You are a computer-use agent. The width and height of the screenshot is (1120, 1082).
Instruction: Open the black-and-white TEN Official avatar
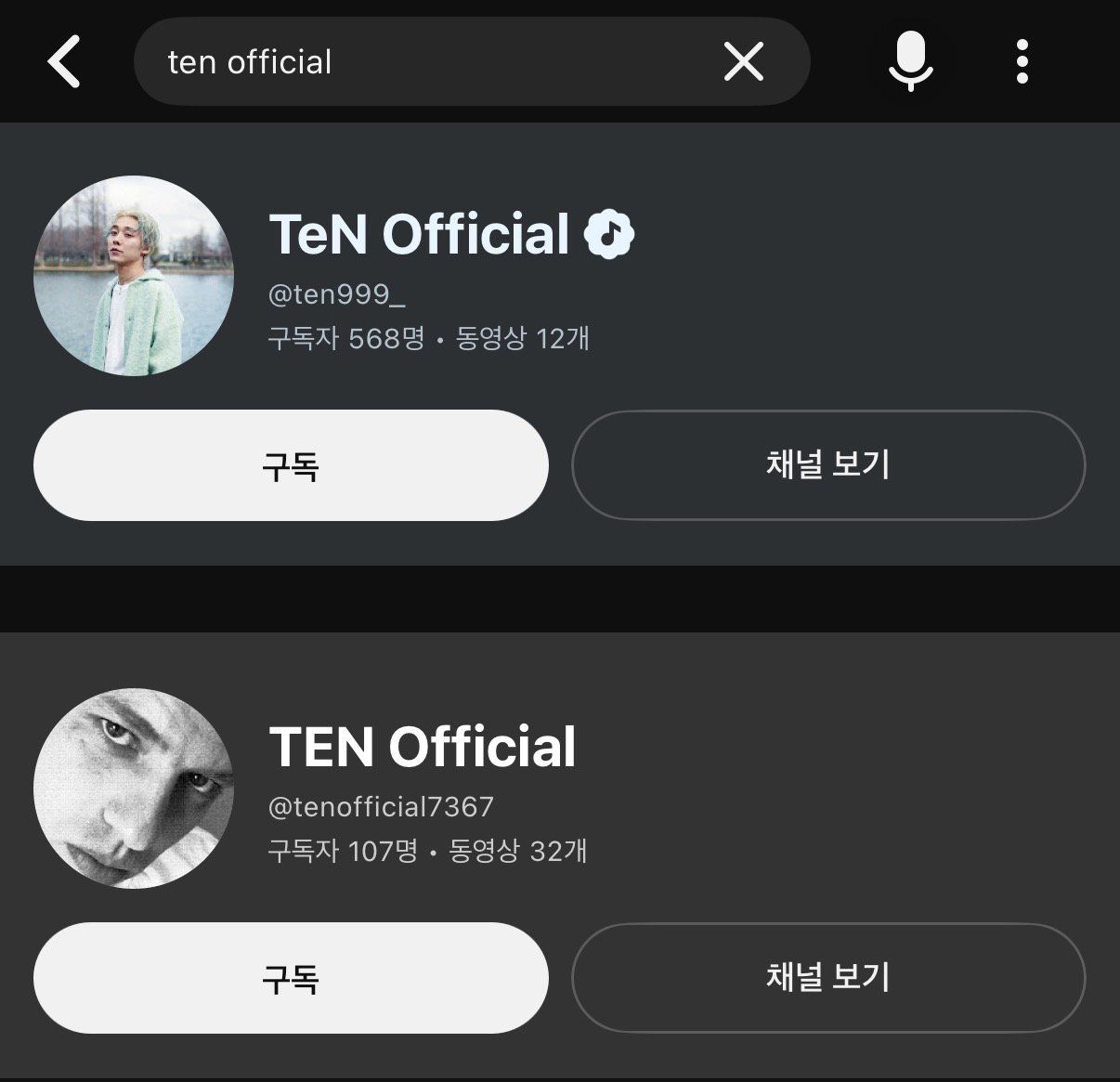pyautogui.click(x=134, y=789)
